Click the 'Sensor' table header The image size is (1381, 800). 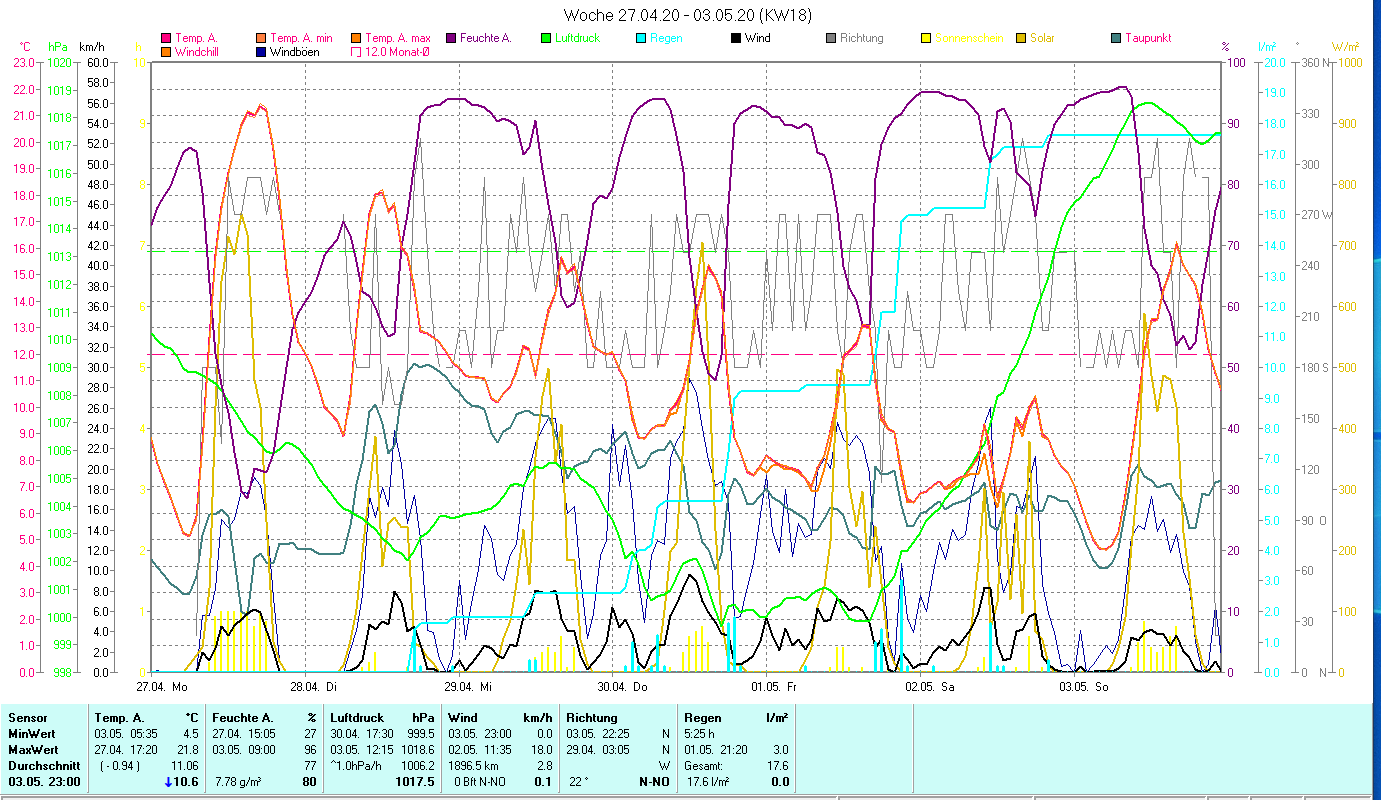27,718
